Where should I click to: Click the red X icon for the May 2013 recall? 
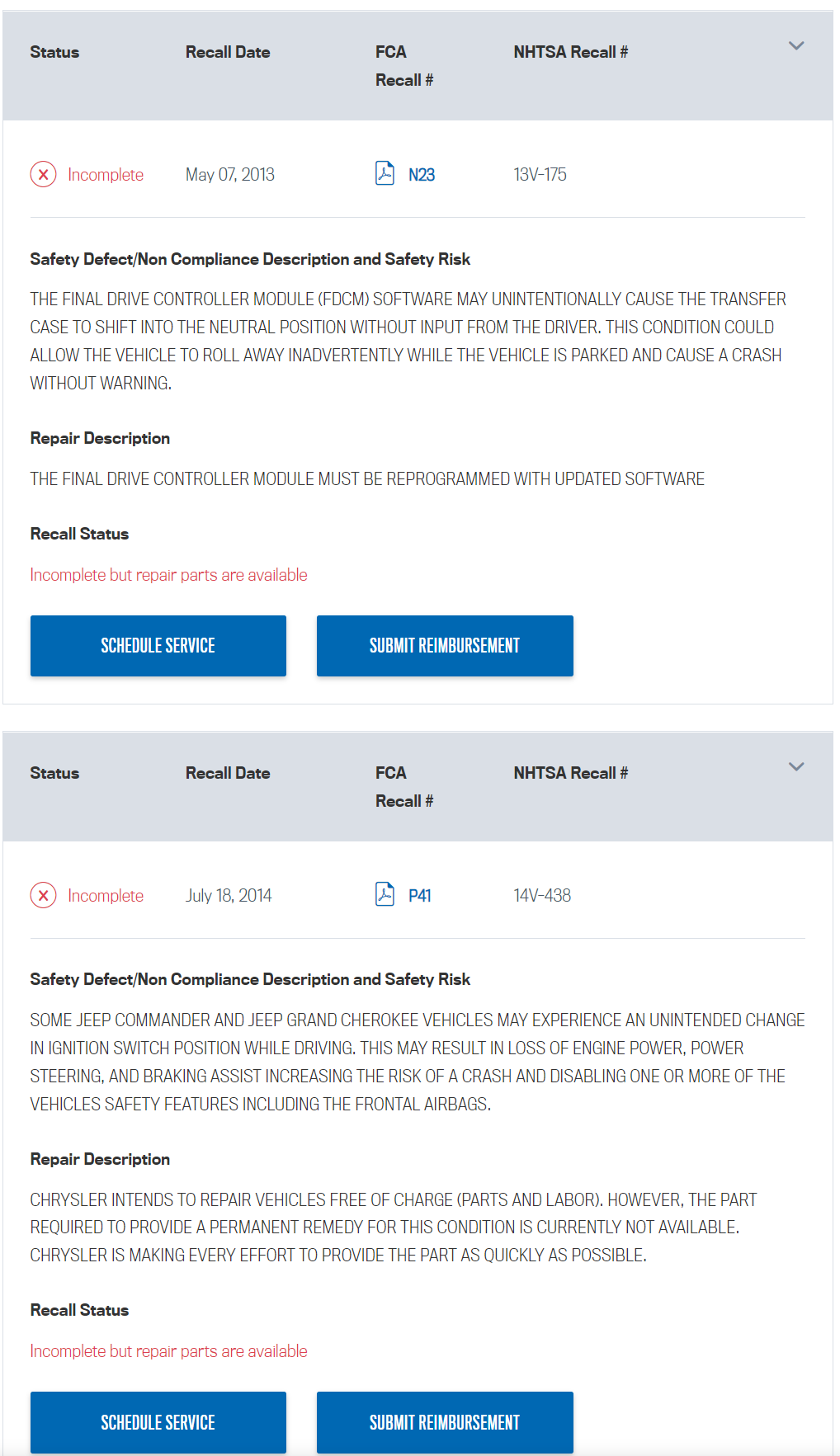(44, 174)
